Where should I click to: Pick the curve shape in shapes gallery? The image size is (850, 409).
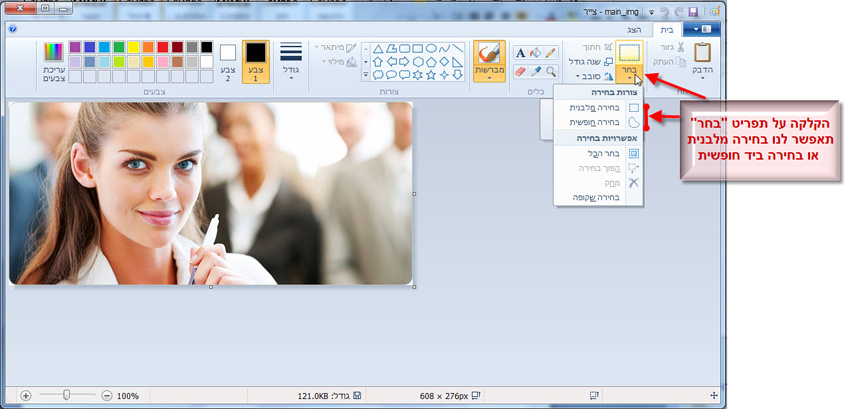[x=445, y=48]
